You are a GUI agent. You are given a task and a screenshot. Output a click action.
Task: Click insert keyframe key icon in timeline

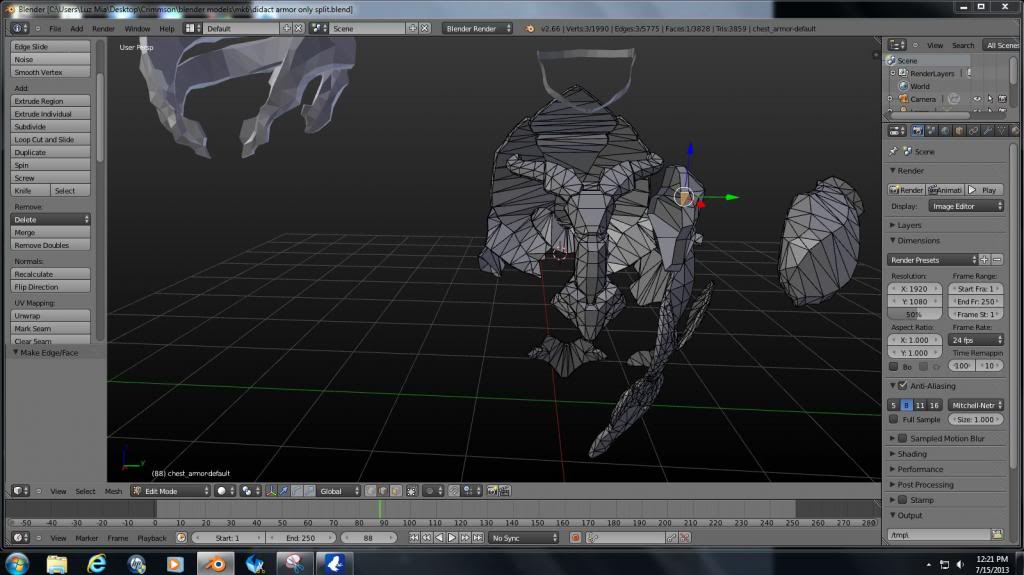click(x=671, y=538)
